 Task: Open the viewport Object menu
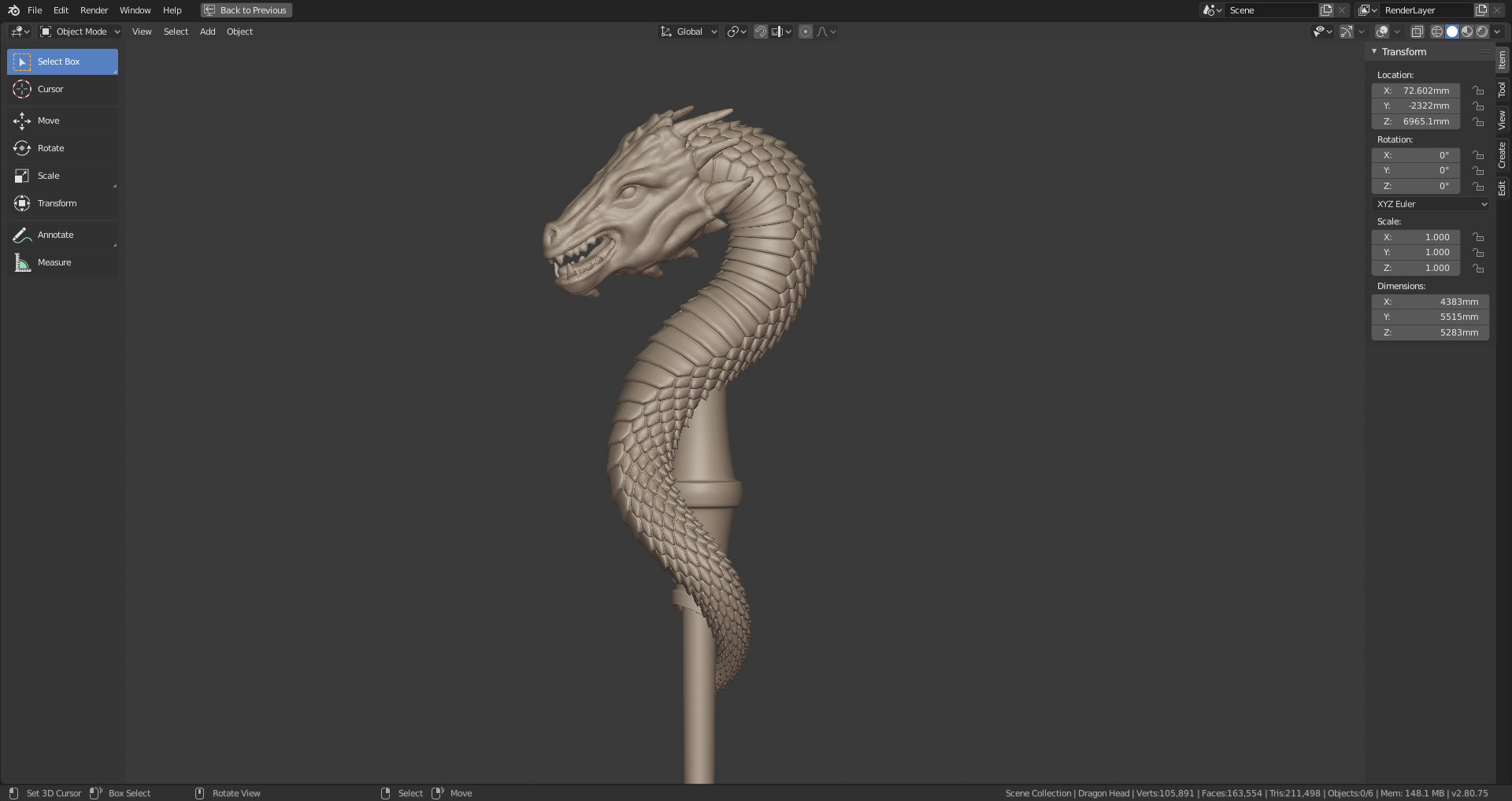(x=239, y=32)
